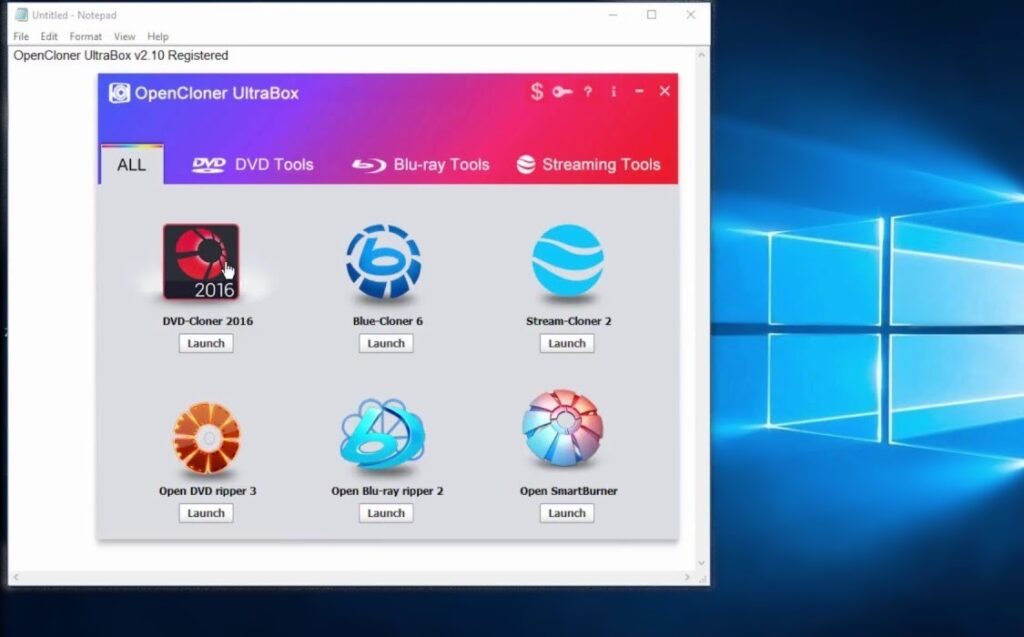Click the Stream-Cloner 2 globe icon

(x=568, y=261)
